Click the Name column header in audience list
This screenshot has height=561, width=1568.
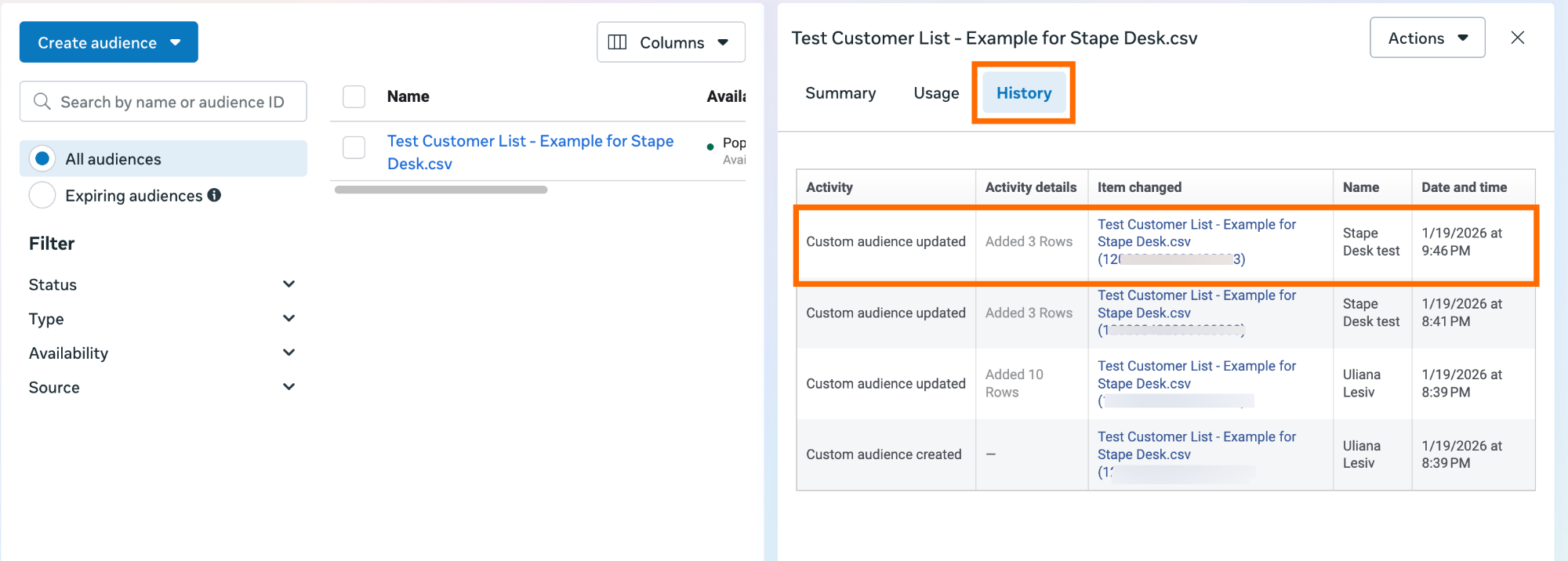coord(408,96)
